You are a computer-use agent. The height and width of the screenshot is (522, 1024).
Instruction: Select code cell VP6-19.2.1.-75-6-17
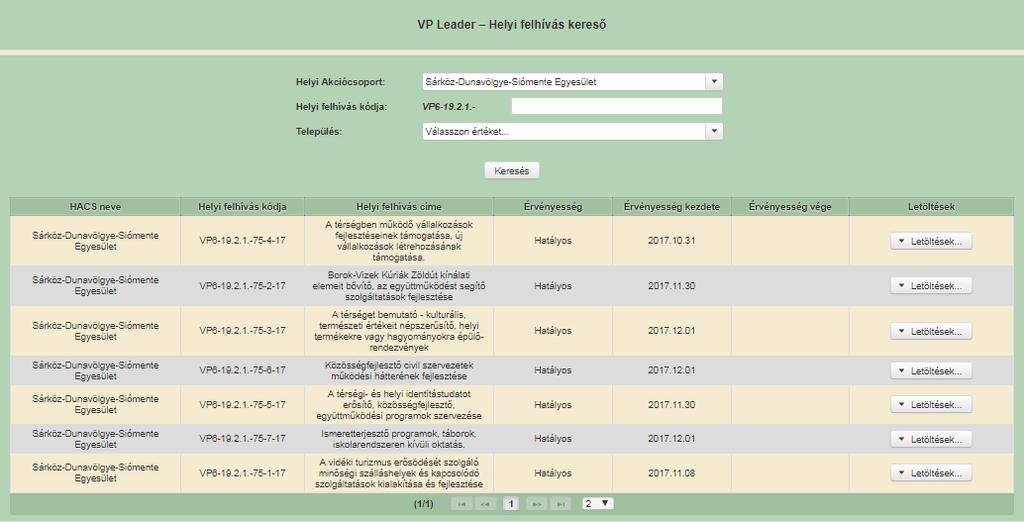242,370
